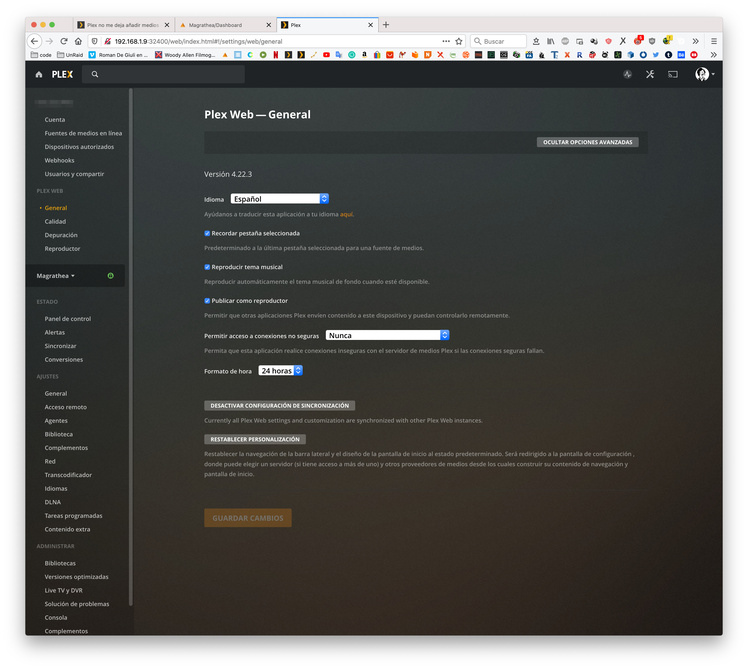Image resolution: width=748 pixels, height=669 pixels.
Task: Open the YouTube bookmark icon
Action: 326,55
